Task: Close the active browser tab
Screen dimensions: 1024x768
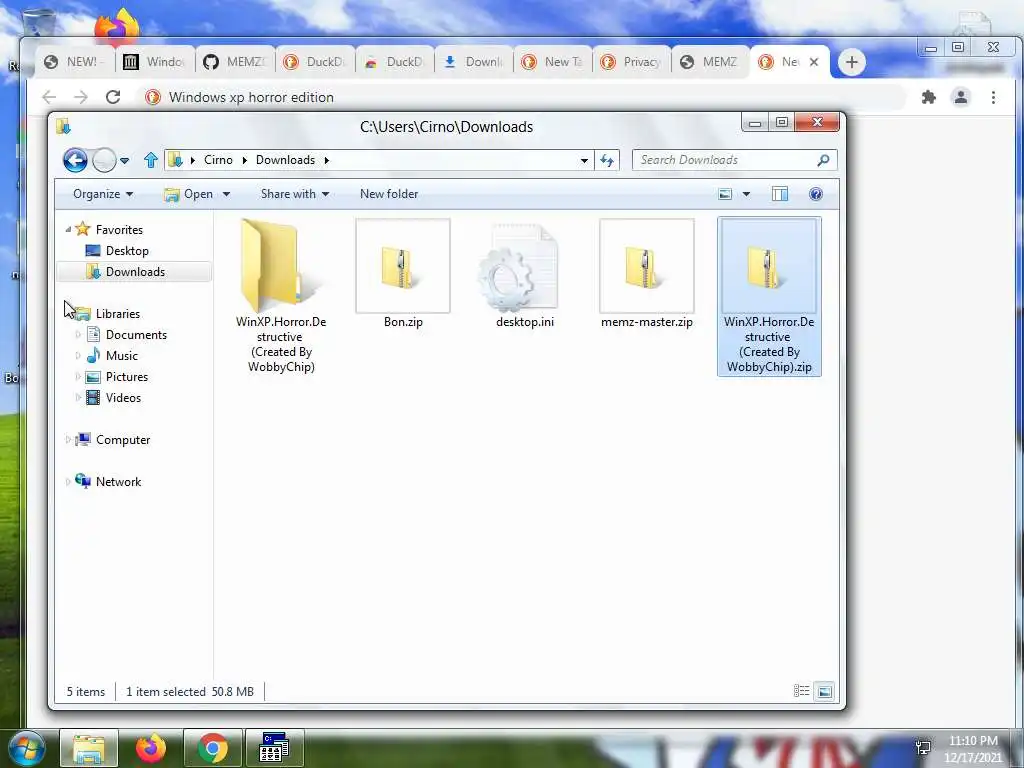Action: (x=814, y=62)
